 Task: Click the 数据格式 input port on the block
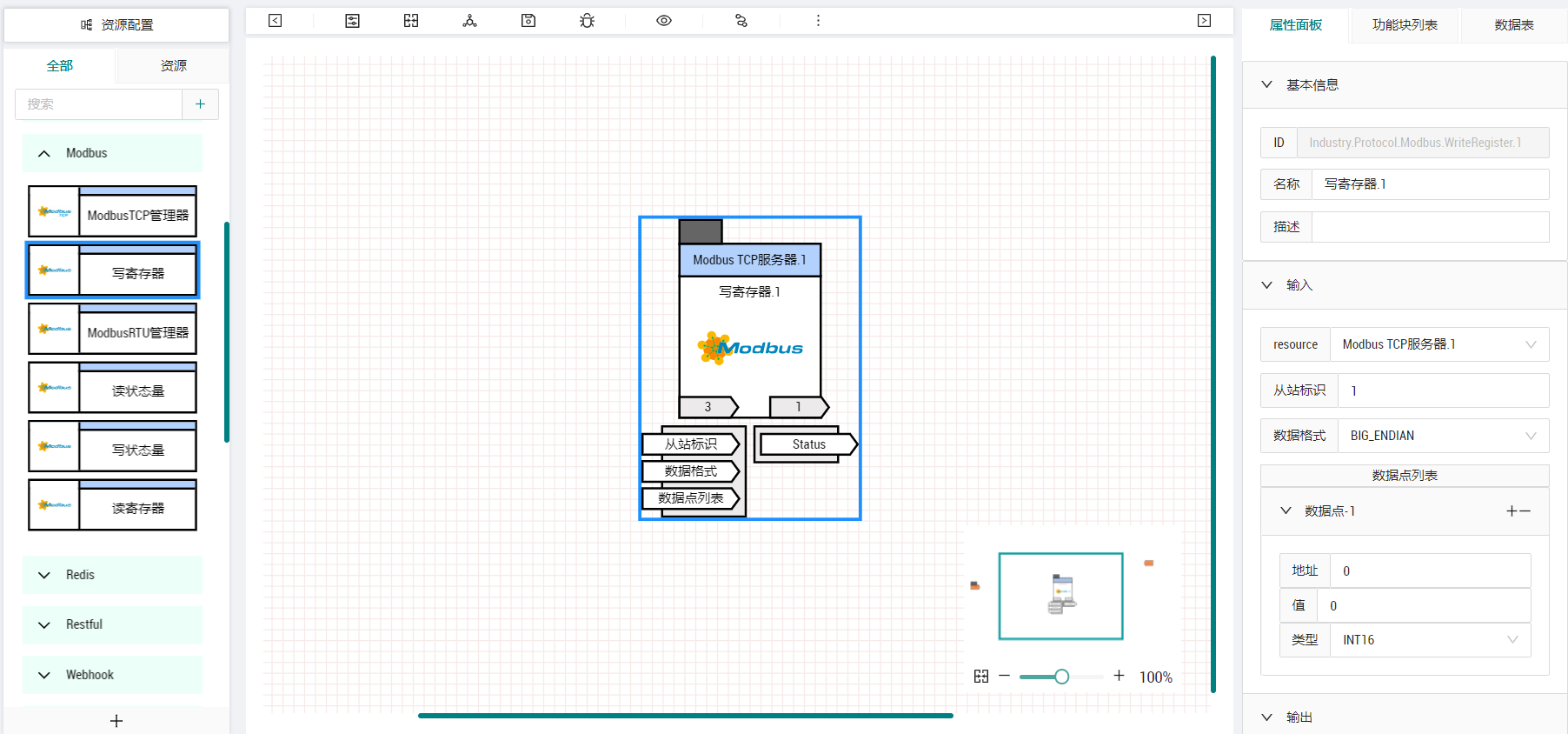pos(691,471)
